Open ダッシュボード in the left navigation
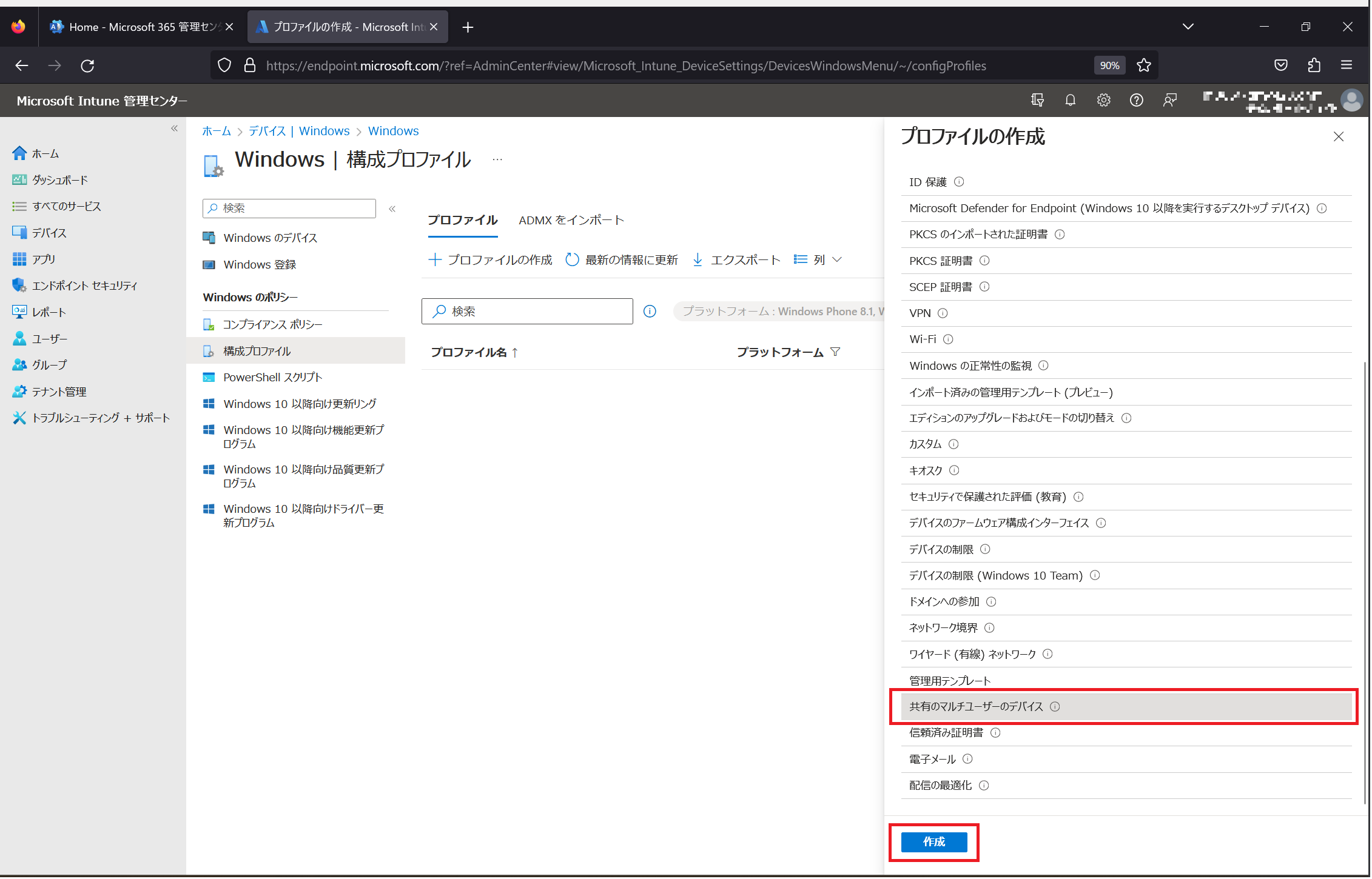 50,180
